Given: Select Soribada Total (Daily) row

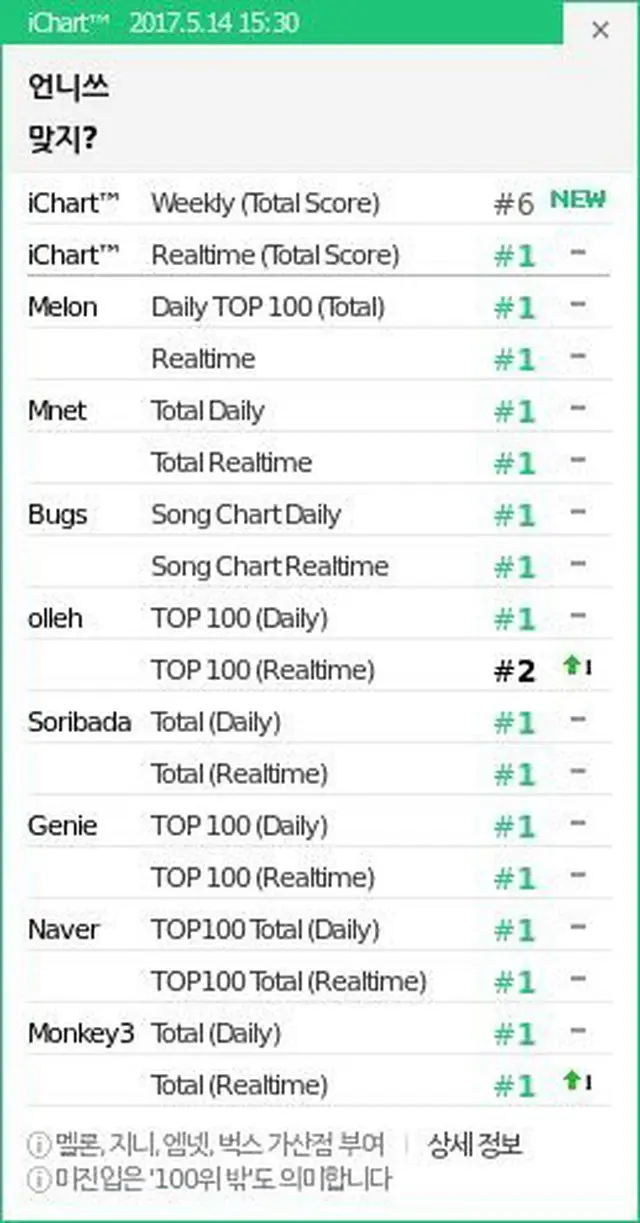Looking at the screenshot, I should point(320,722).
